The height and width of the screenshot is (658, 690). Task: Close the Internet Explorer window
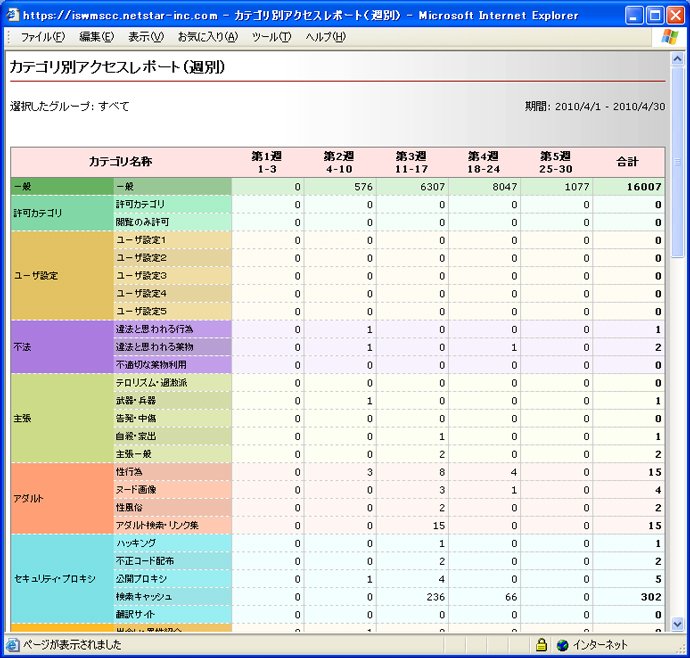coord(675,16)
